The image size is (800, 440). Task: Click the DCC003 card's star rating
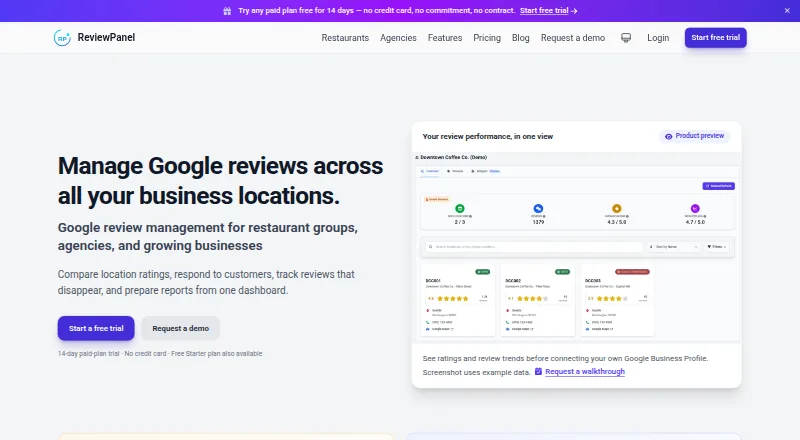[612, 299]
